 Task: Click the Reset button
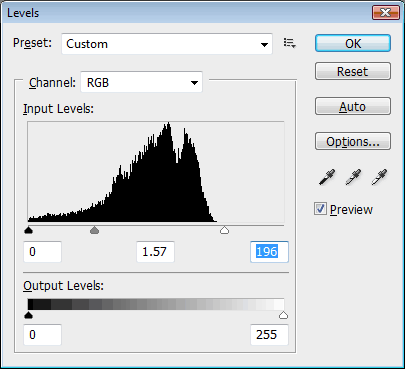353,71
